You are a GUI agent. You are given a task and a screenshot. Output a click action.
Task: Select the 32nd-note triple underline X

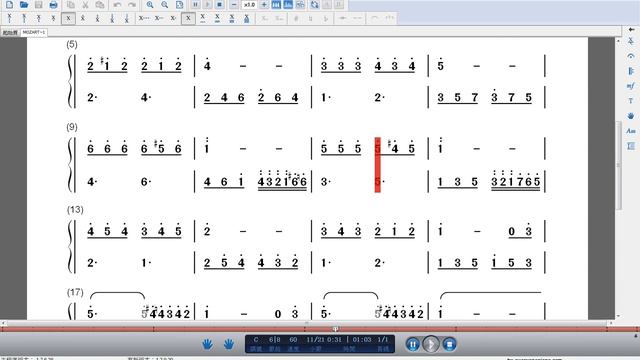(x=232, y=18)
